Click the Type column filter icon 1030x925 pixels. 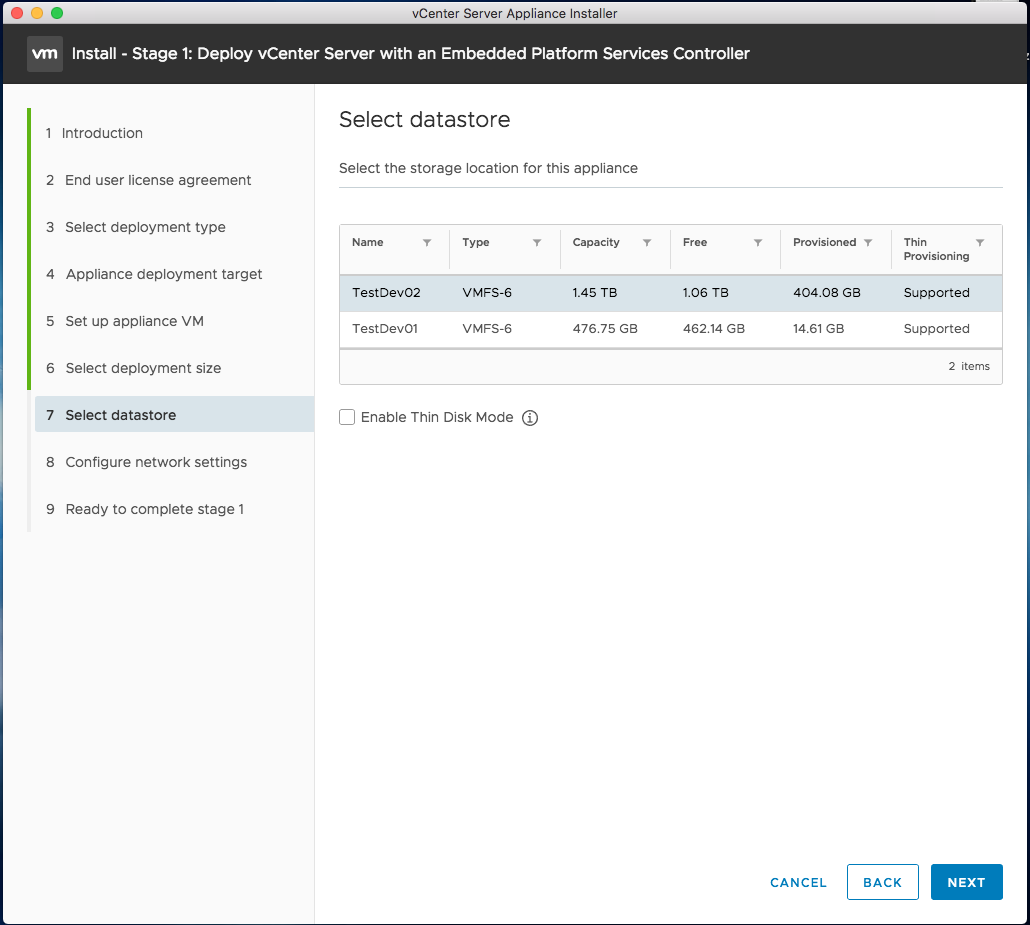(x=537, y=243)
